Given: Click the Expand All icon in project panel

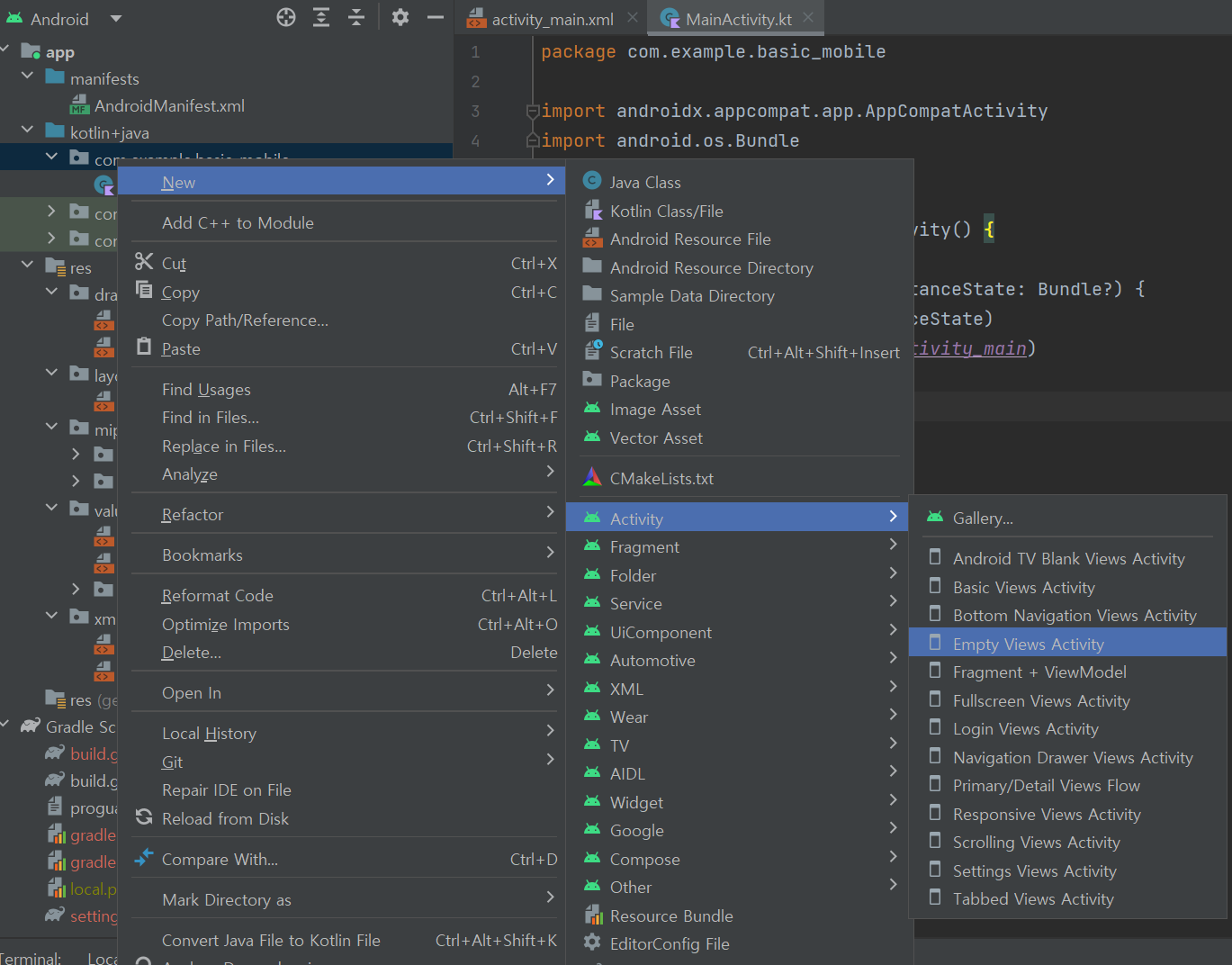Looking at the screenshot, I should pyautogui.click(x=321, y=17).
